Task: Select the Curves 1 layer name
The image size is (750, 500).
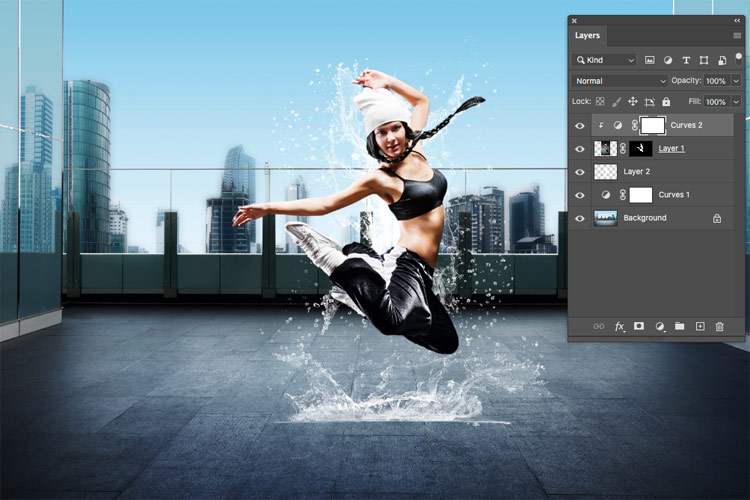Action: [x=674, y=195]
